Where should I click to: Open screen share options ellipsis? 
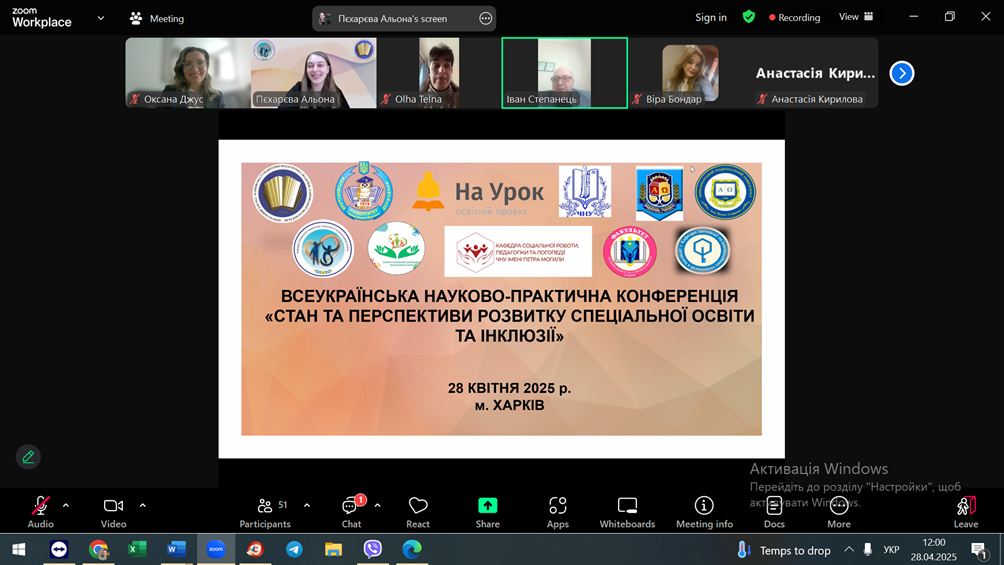(485, 19)
